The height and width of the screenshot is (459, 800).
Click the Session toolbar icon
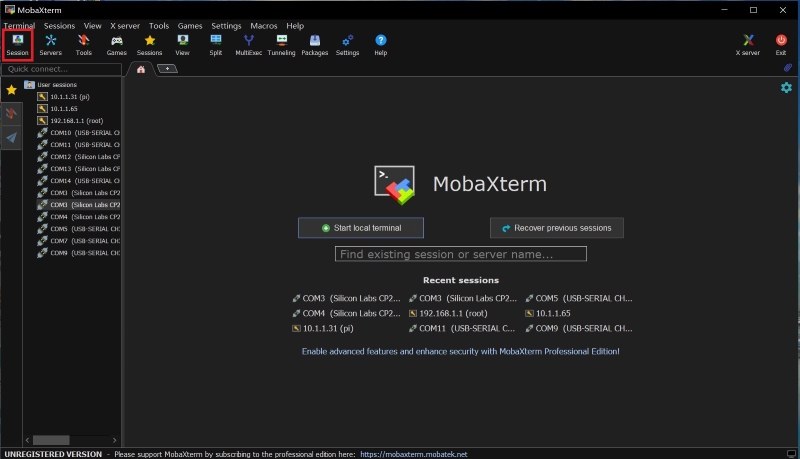click(18, 44)
